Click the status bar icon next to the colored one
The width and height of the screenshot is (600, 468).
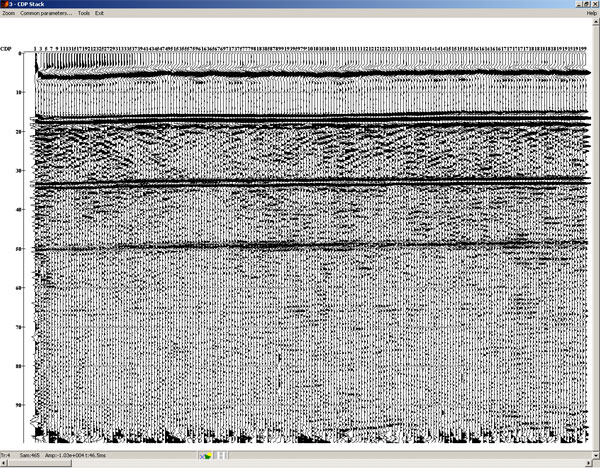click(221, 456)
